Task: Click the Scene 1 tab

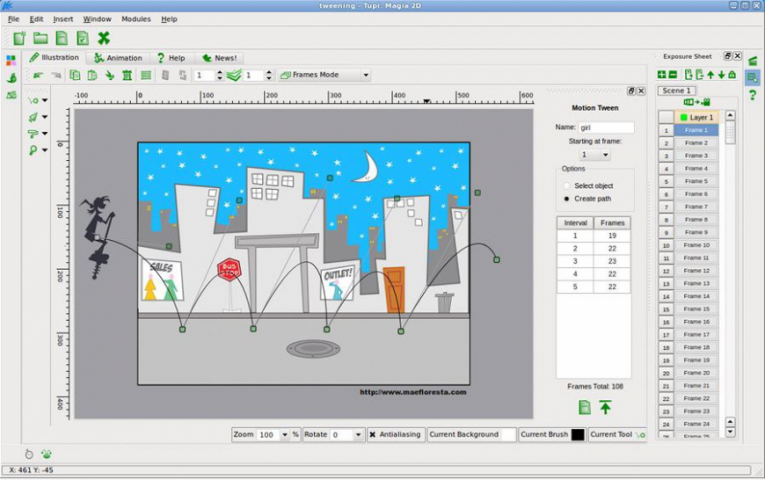Action: point(677,90)
